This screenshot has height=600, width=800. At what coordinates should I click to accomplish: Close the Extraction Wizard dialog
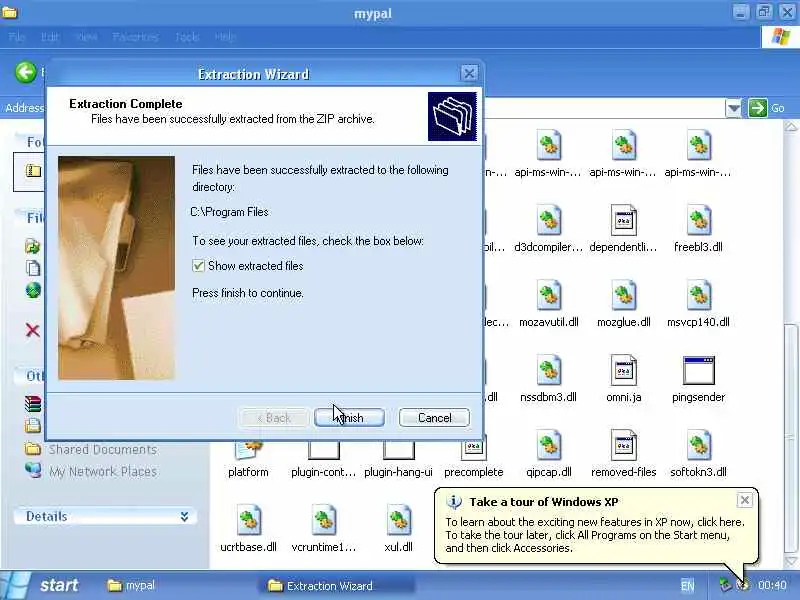pos(469,73)
